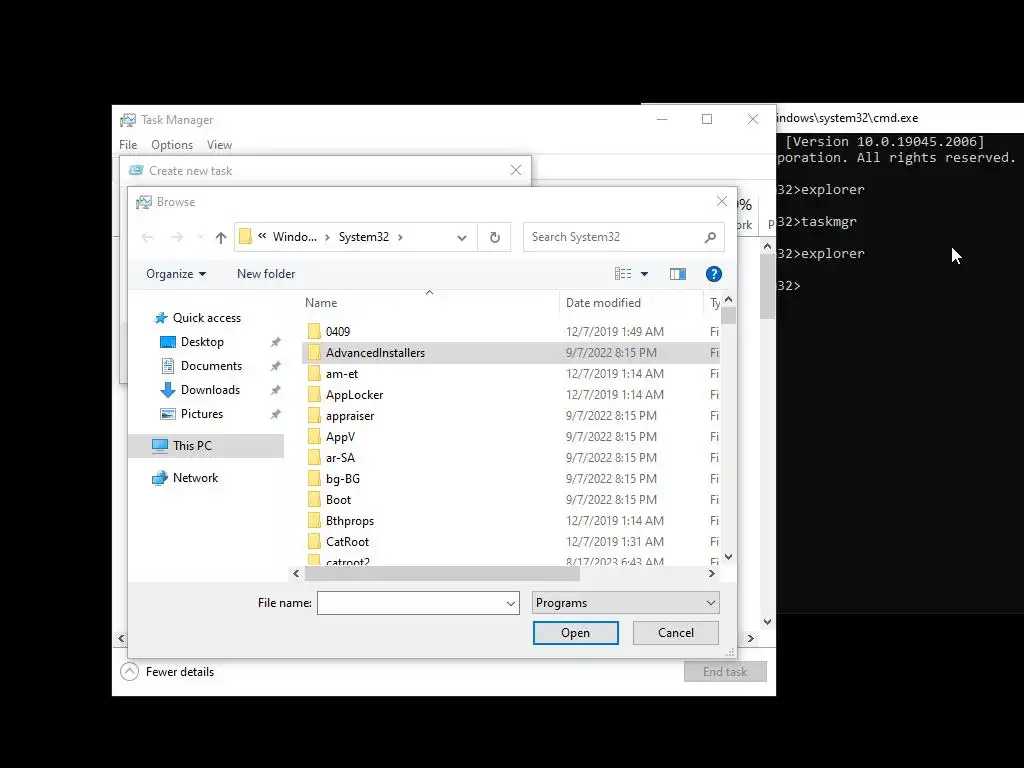Click the File name input field
This screenshot has height=768, width=1024.
click(x=411, y=603)
